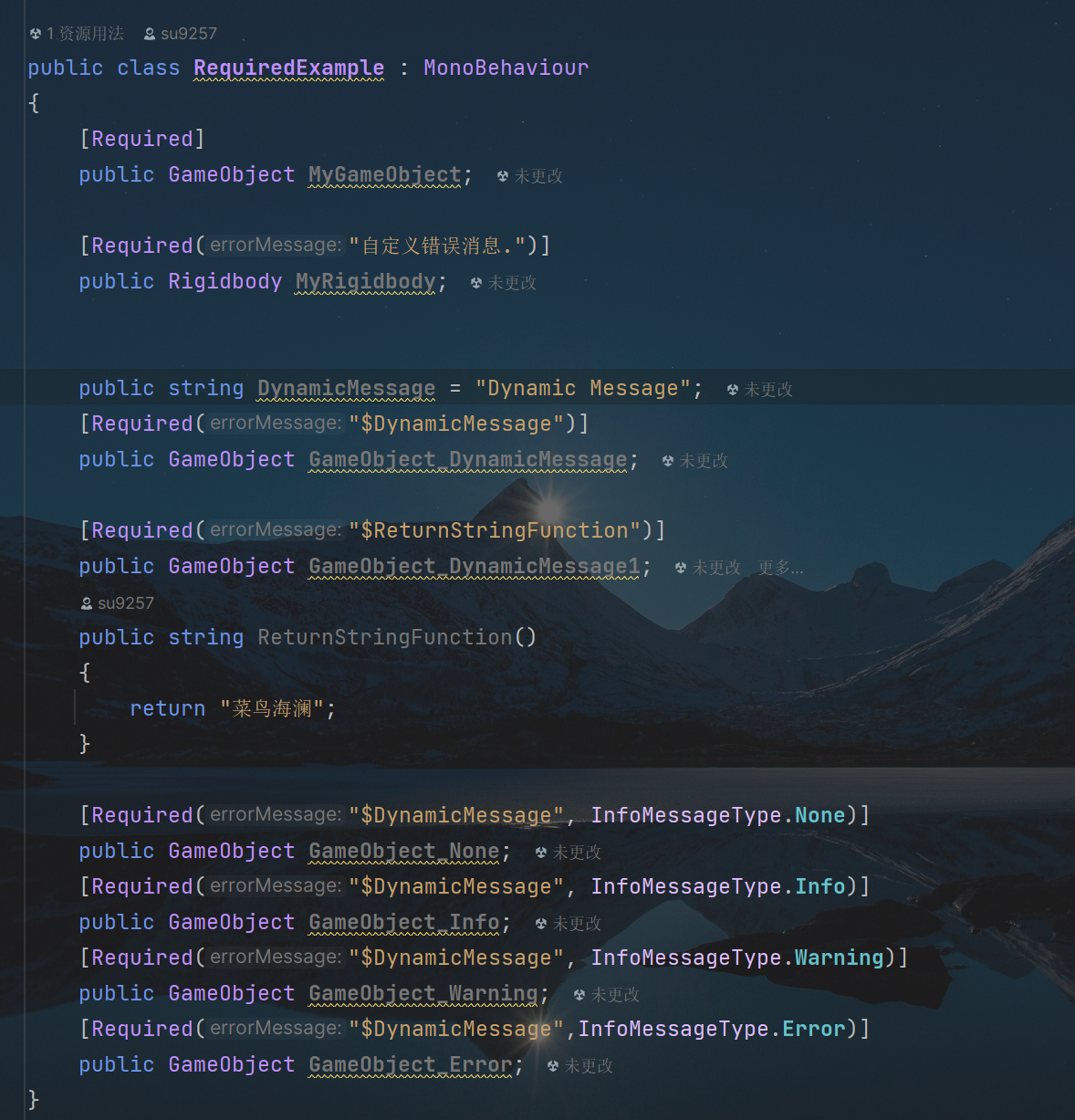This screenshot has width=1075, height=1120.
Task: Click the Rigidbody type name
Action: point(225,281)
